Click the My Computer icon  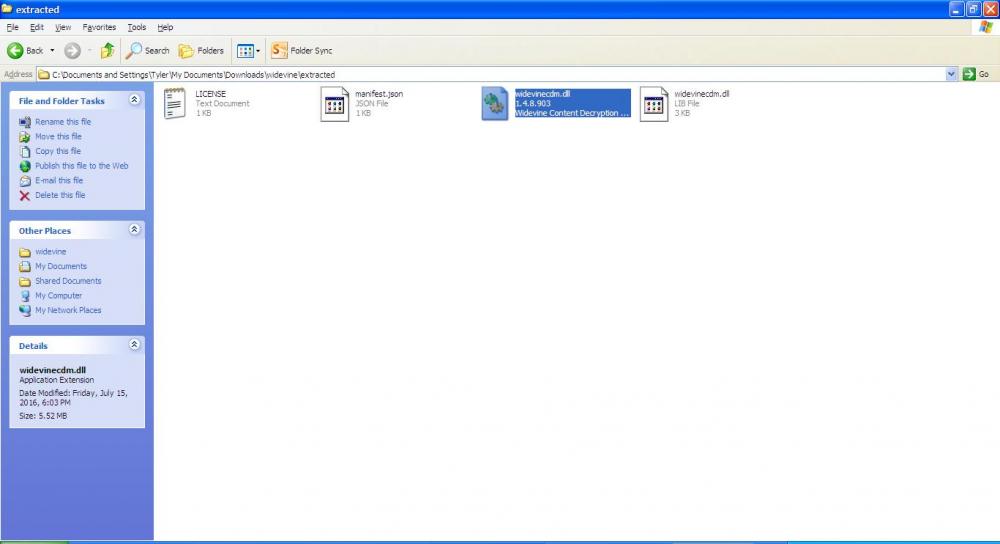point(25,296)
